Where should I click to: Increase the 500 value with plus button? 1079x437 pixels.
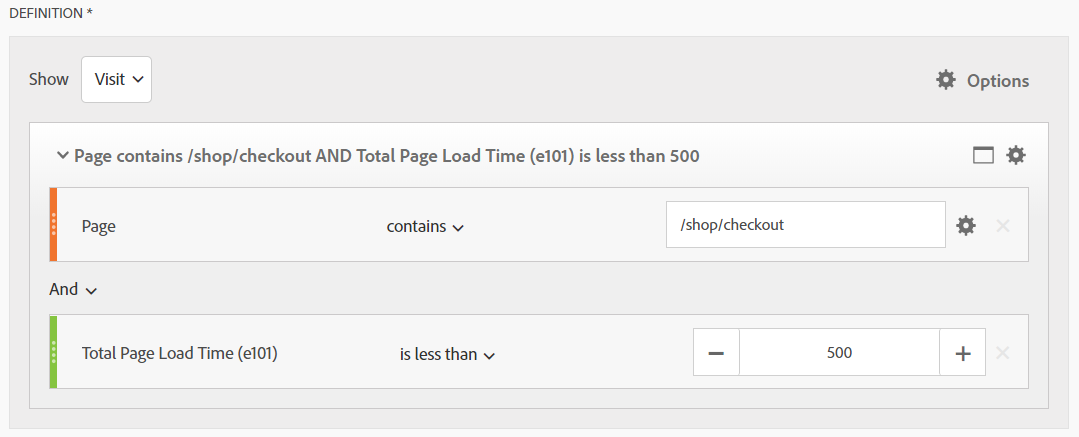tap(963, 353)
